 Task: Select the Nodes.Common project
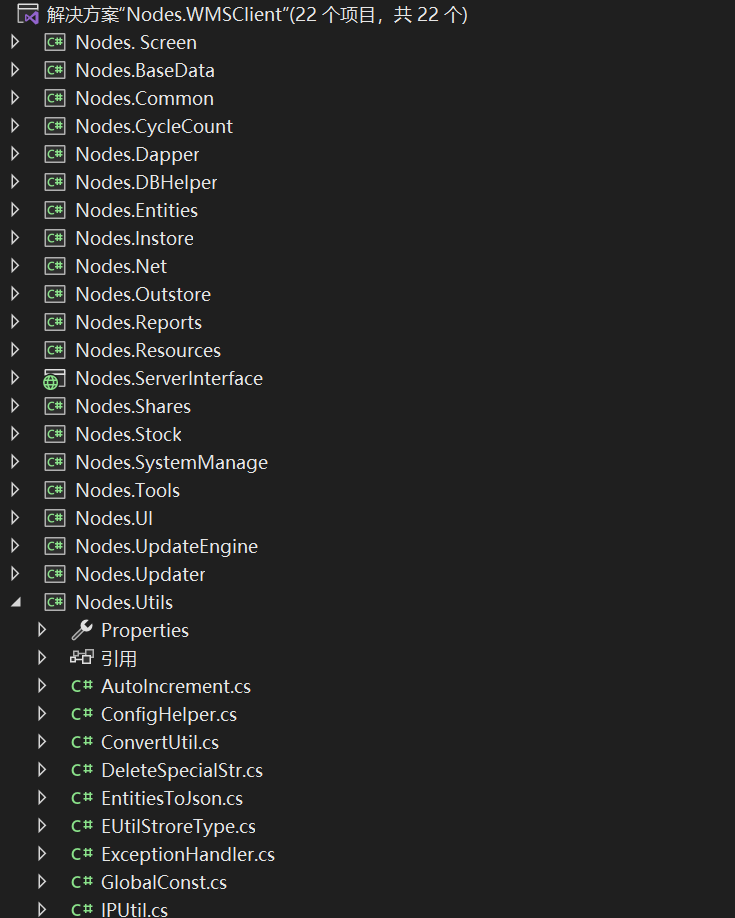145,98
